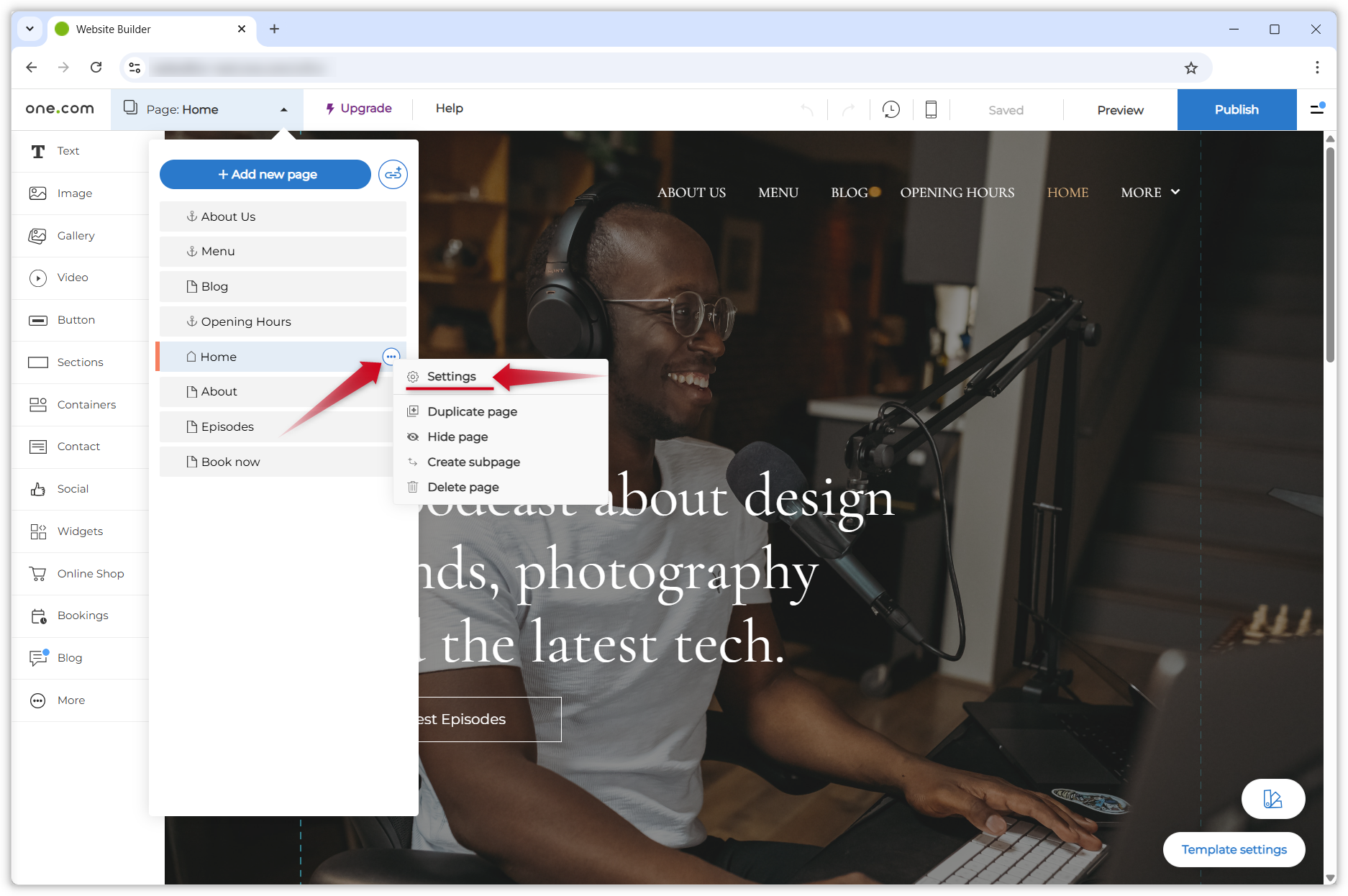Viewport: 1348px width, 896px height.
Task: Open the Video element panel
Action: pos(72,278)
